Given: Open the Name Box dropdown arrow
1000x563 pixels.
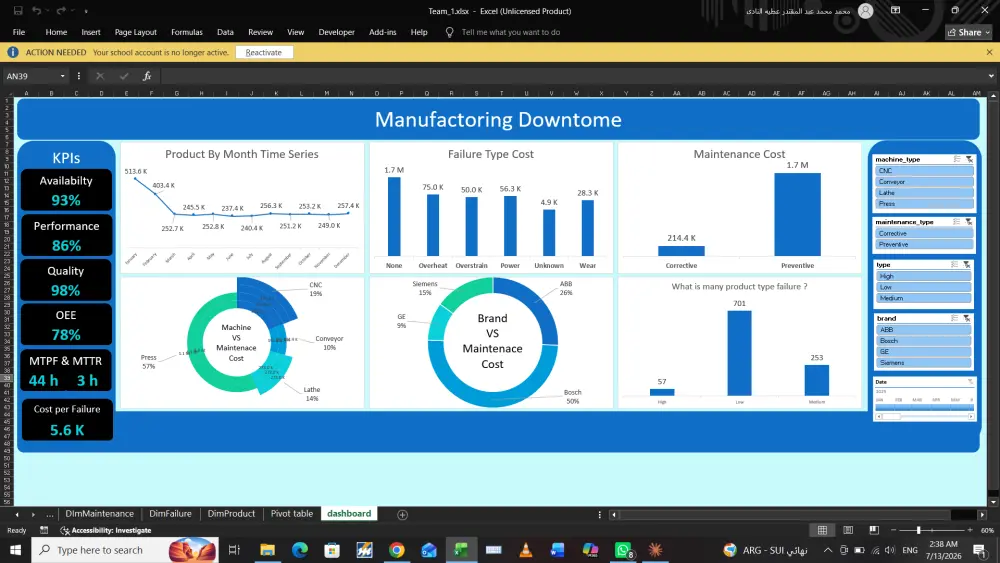Looking at the screenshot, I should click(62, 76).
